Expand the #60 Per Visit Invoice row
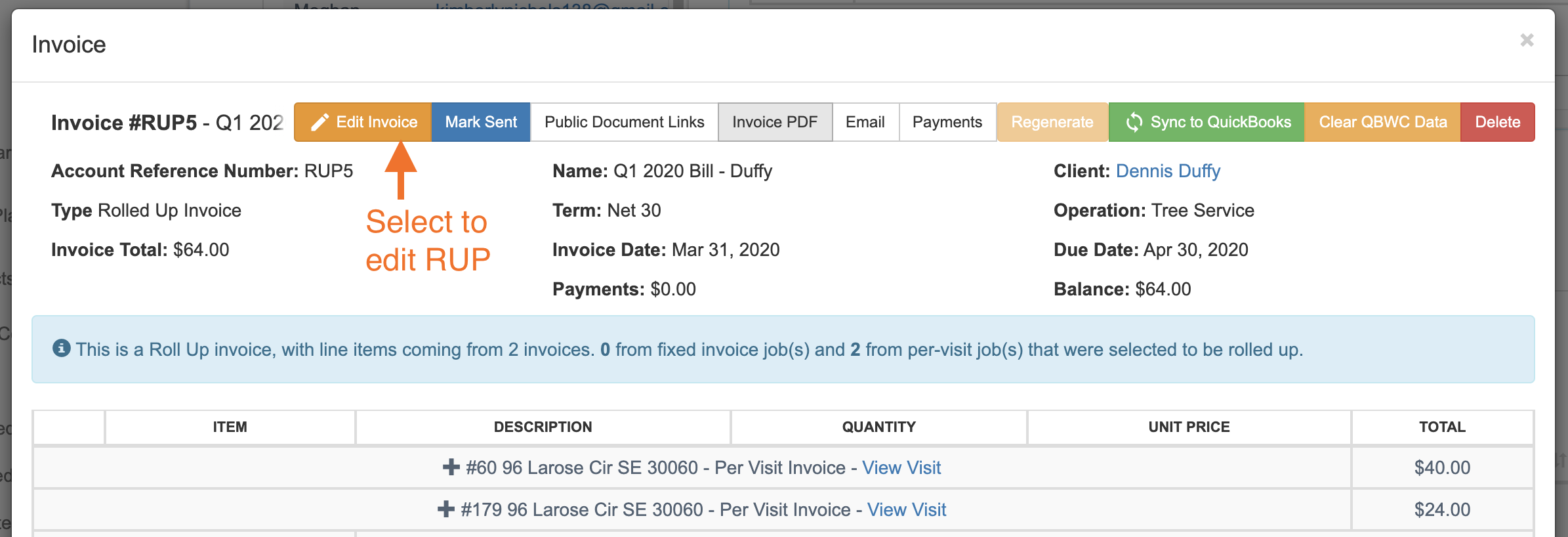This screenshot has height=537, width=1568. [451, 467]
